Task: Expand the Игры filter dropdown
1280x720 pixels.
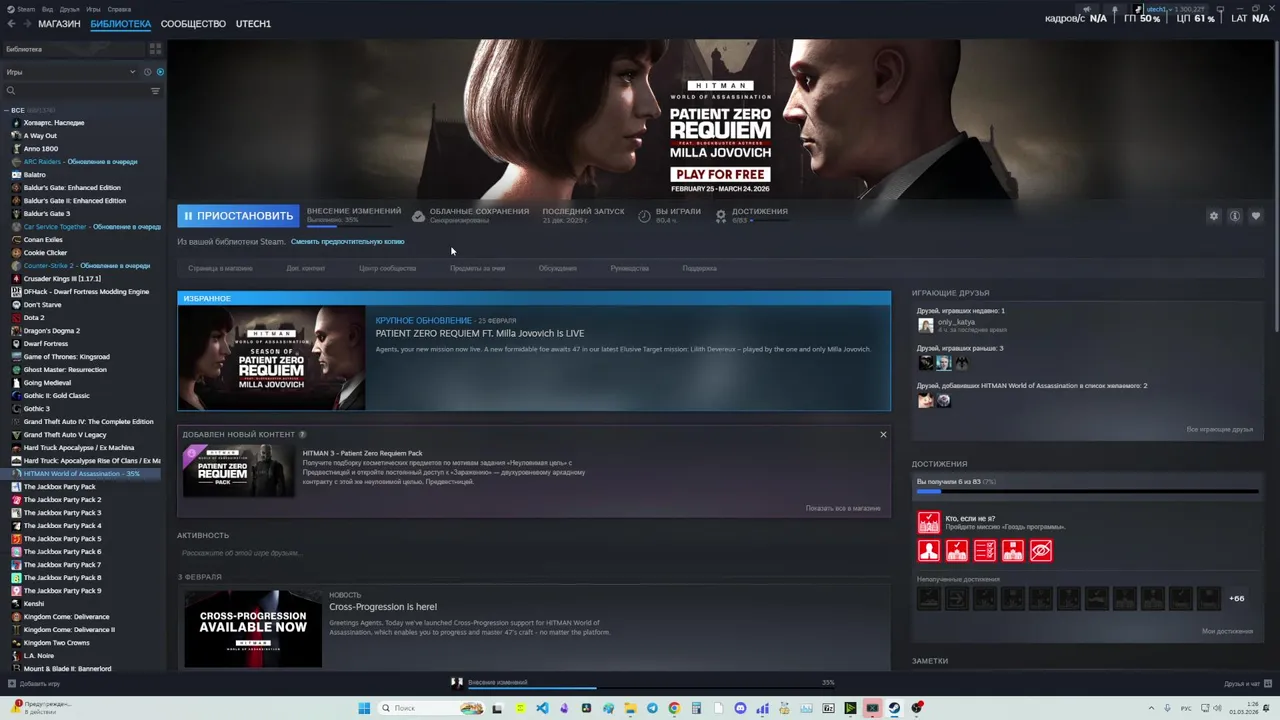Action: [70, 72]
